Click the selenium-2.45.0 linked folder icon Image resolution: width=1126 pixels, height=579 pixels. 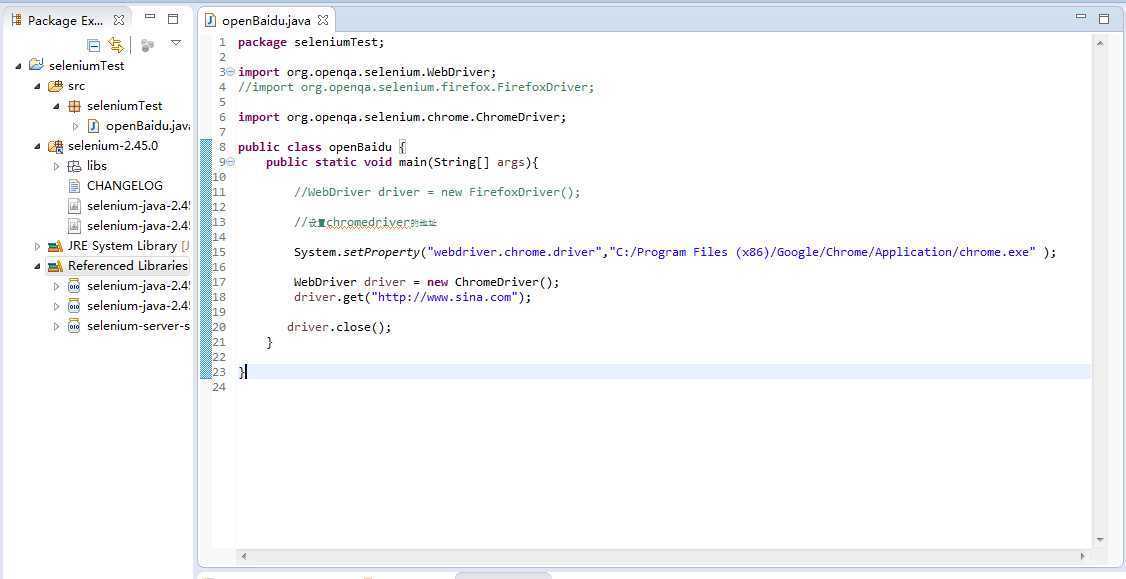tap(55, 146)
